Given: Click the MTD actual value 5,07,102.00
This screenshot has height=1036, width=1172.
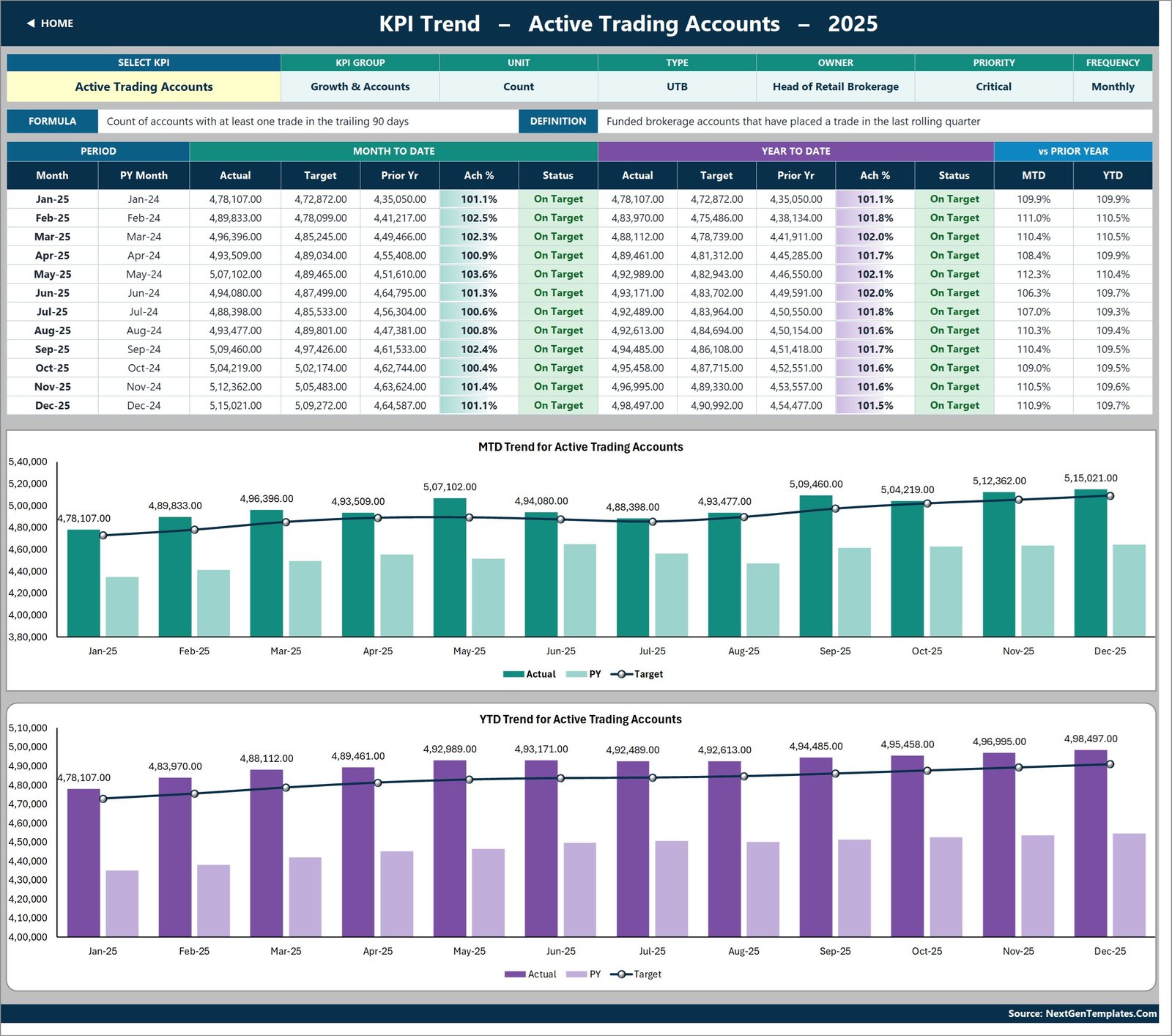Looking at the screenshot, I should point(235,274).
